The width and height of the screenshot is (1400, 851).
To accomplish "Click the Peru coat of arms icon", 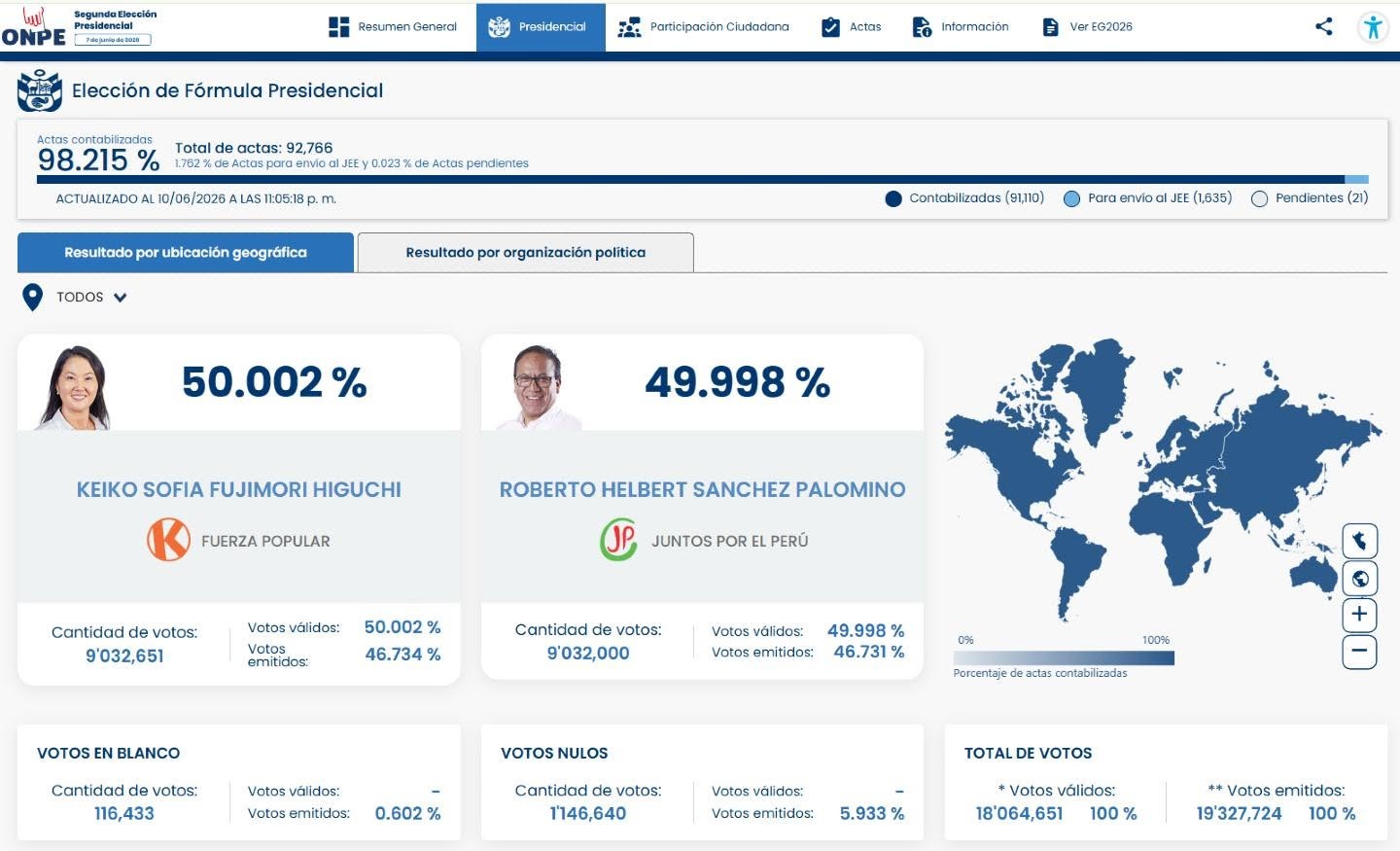I will (x=40, y=90).
